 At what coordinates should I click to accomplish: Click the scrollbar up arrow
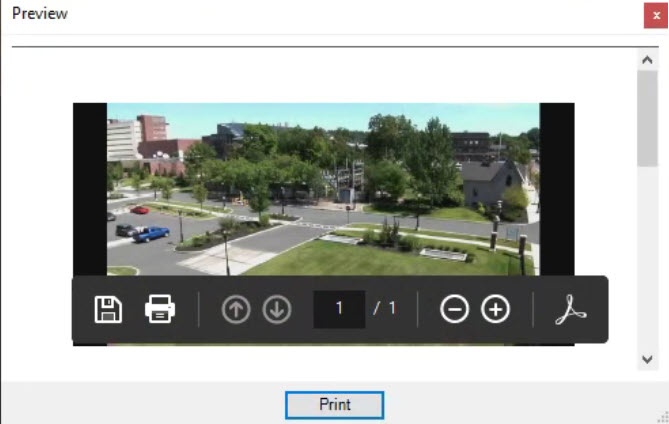click(647, 60)
